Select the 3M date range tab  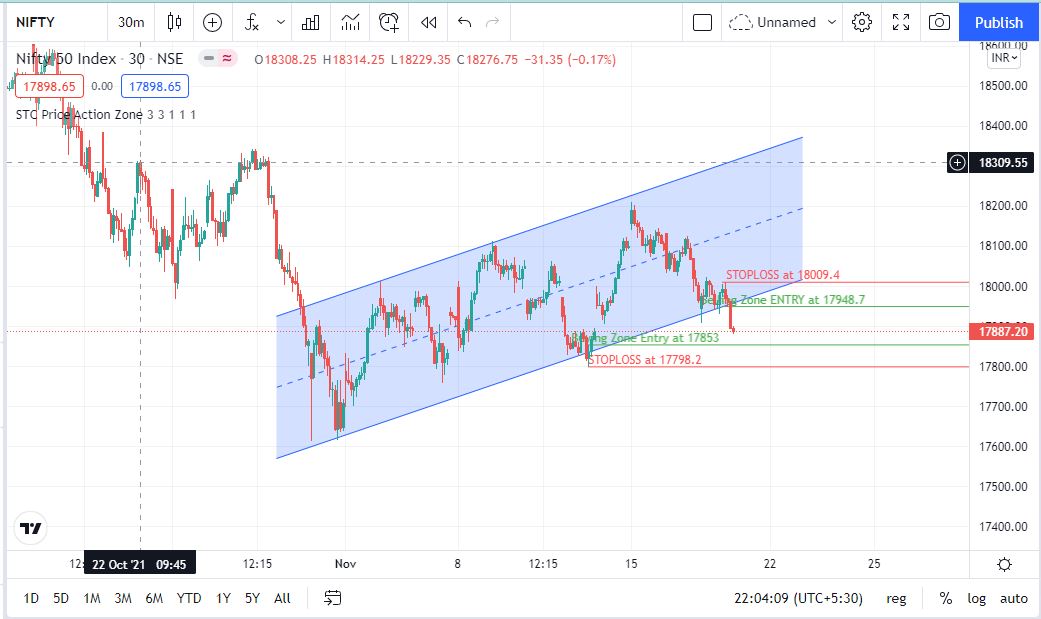pyautogui.click(x=123, y=598)
